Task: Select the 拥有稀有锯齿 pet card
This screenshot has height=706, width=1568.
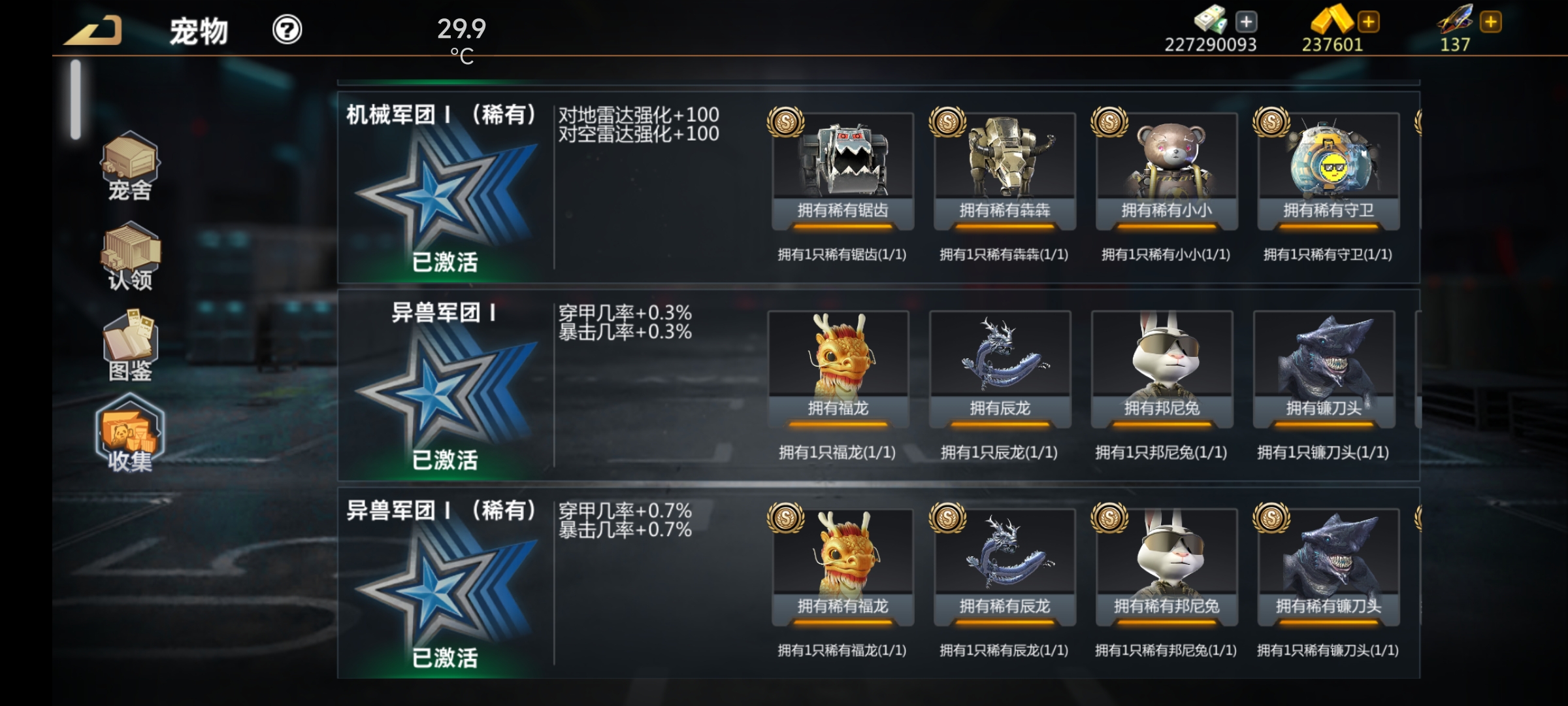Action: 842,171
